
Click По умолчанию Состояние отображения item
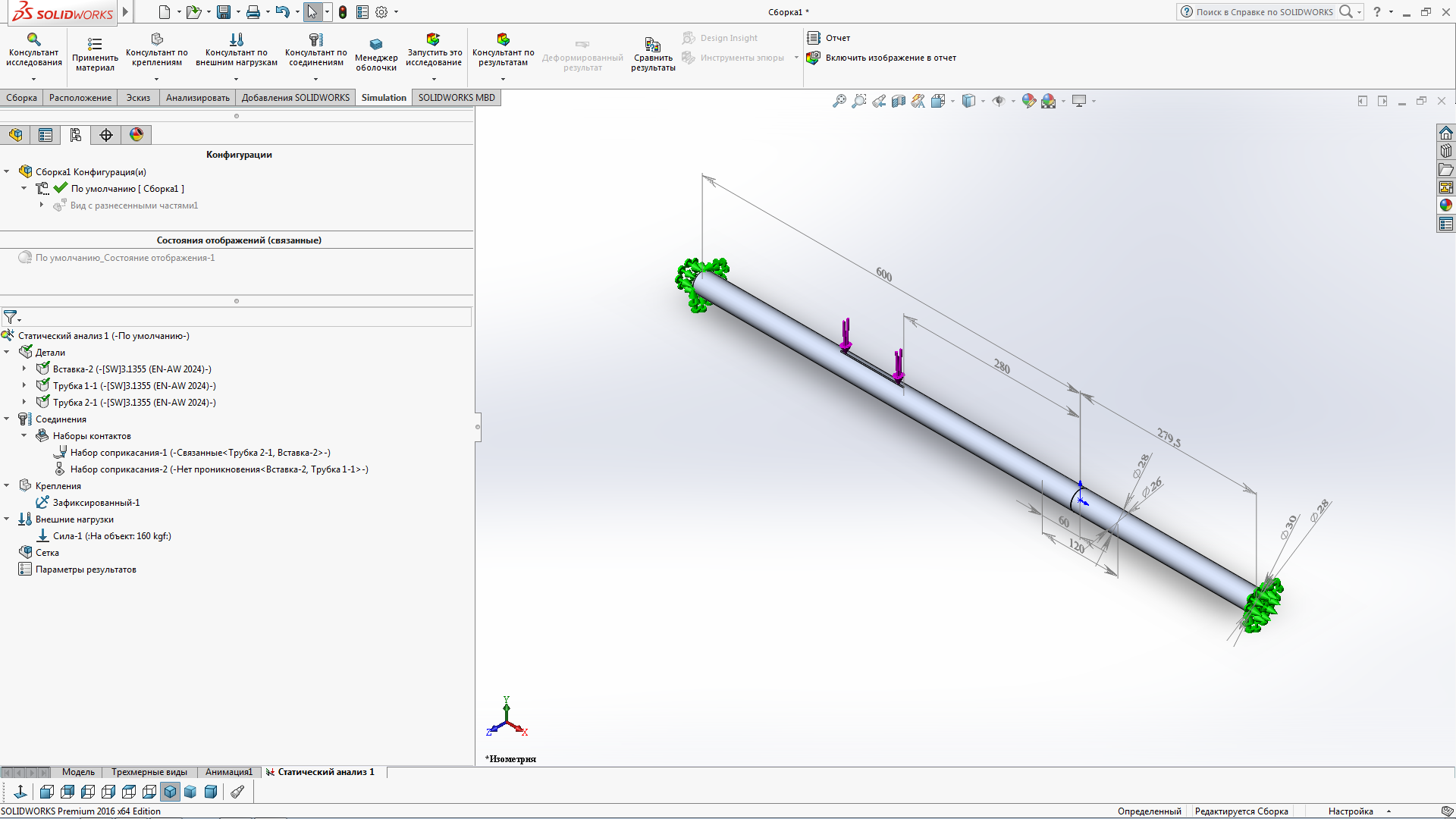[x=125, y=258]
